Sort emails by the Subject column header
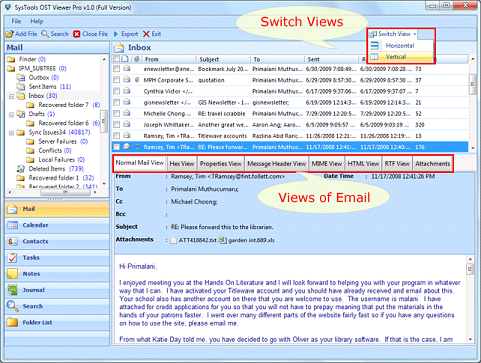The height and width of the screenshot is (363, 481). coord(223,59)
